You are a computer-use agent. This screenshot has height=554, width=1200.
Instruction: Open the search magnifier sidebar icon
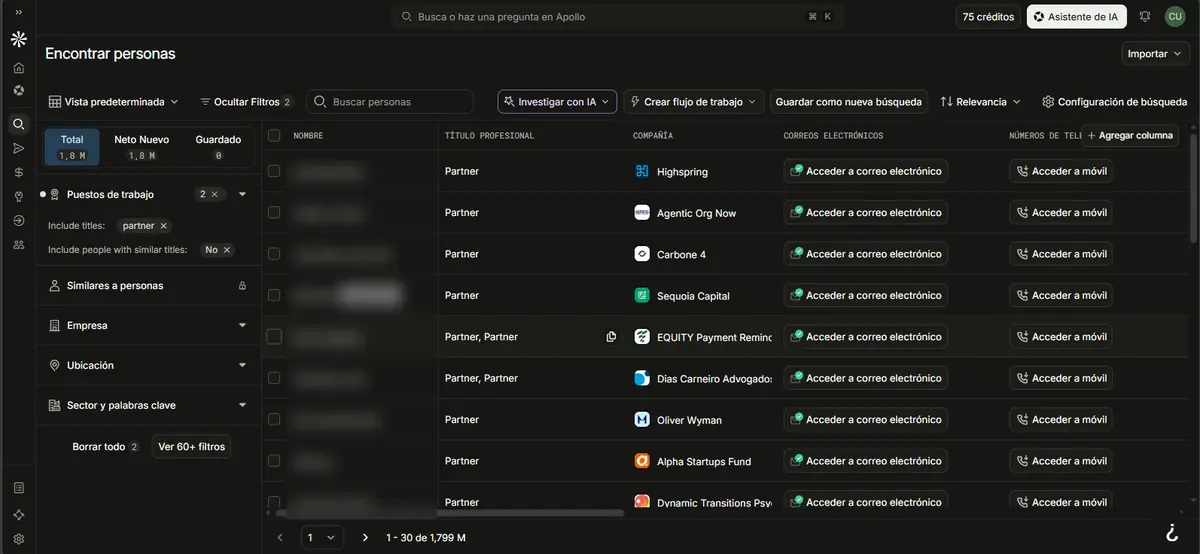click(x=18, y=125)
